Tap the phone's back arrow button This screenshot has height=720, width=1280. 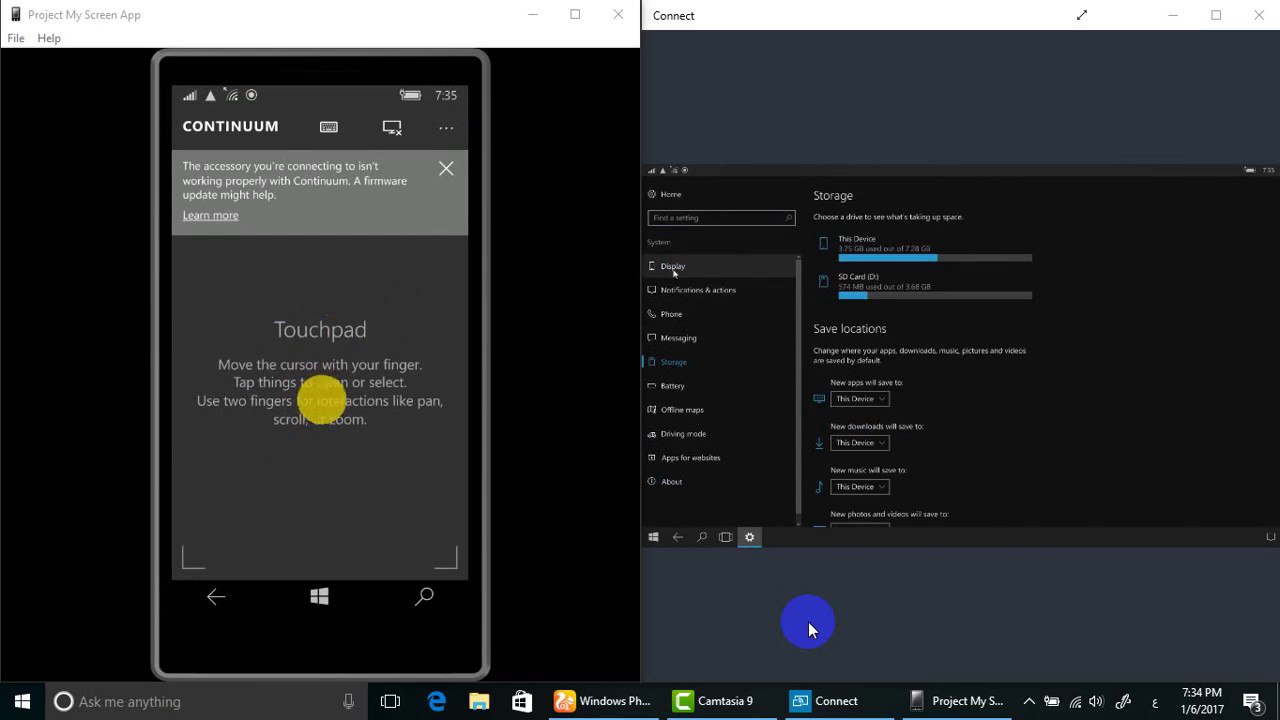216,597
